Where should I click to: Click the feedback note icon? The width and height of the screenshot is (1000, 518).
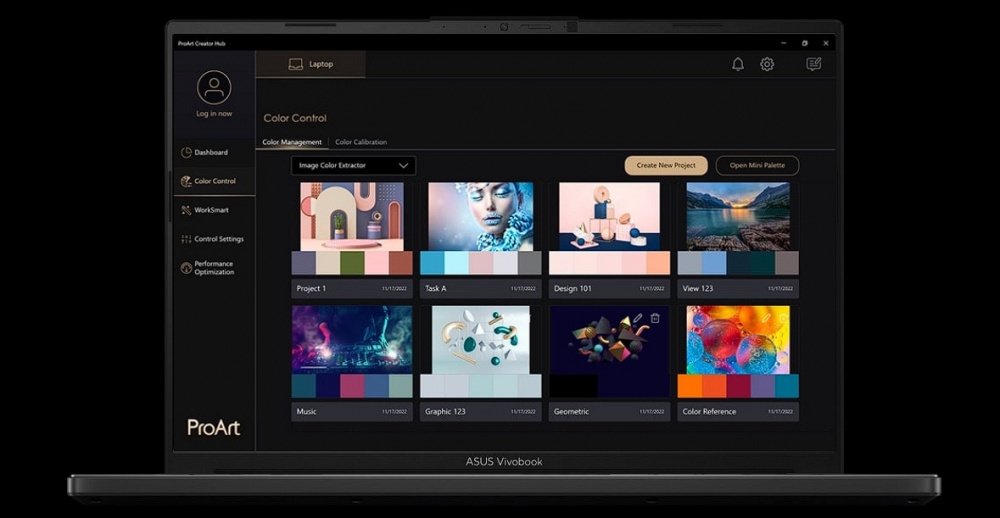(814, 64)
